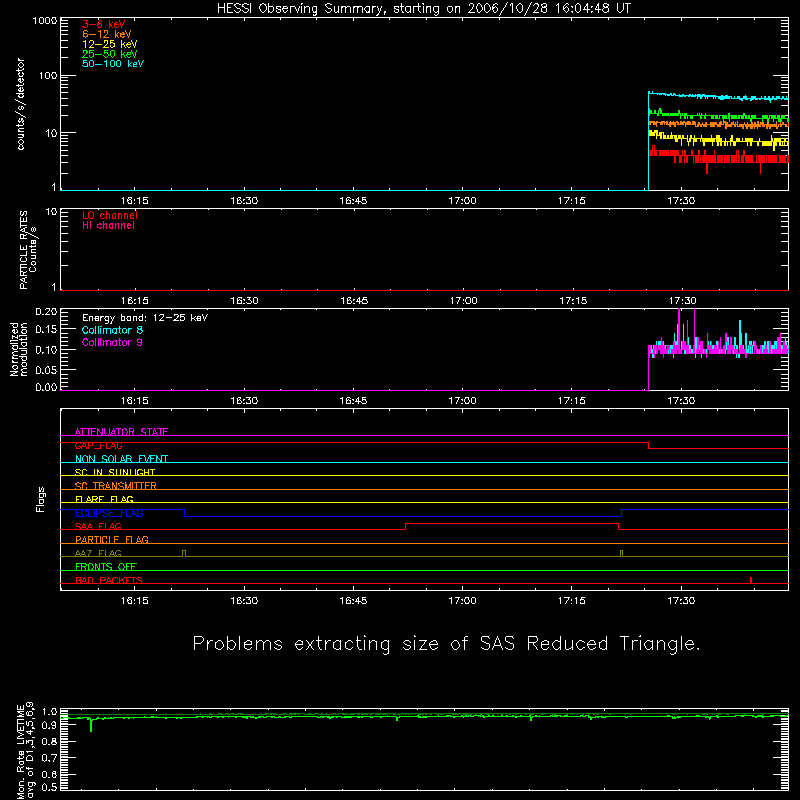This screenshot has width=800, height=800.
Task: Click the raised SAA_FLAG red segment
Action: pos(512,523)
